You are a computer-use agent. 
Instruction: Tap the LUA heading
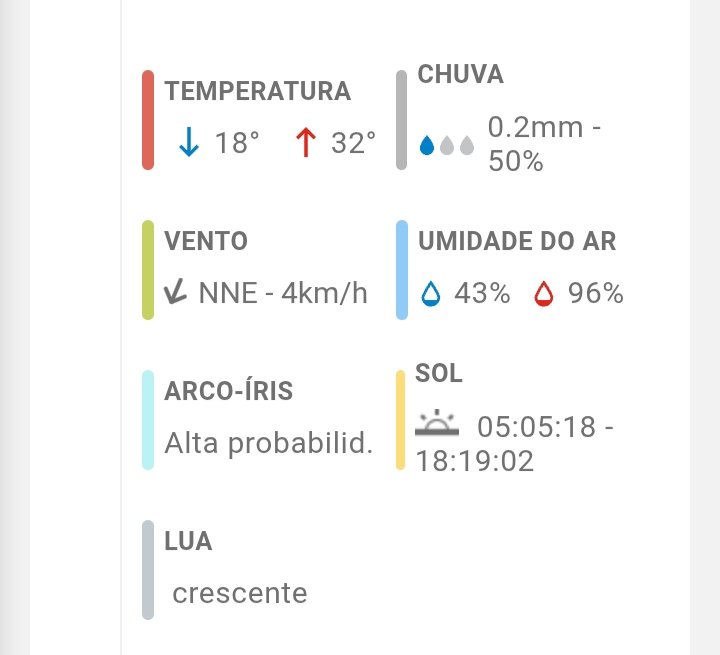188,542
